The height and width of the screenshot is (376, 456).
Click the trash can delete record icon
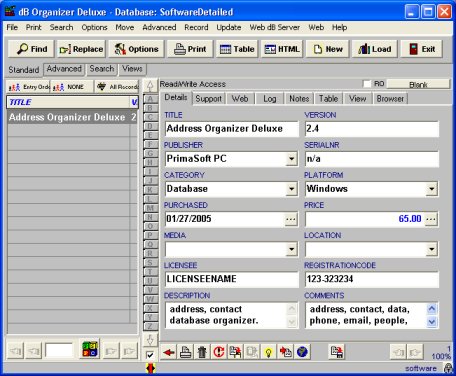coord(202,352)
